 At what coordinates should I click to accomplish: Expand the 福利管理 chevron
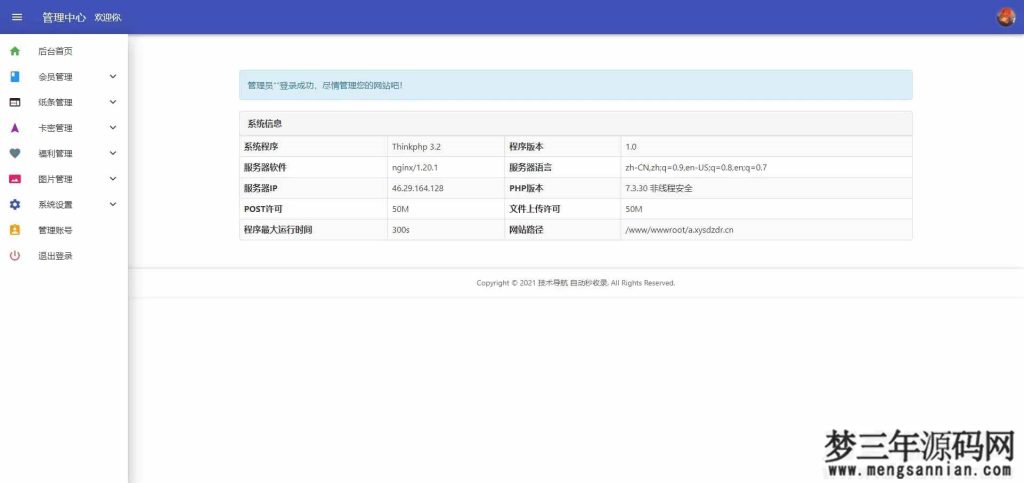click(x=113, y=153)
